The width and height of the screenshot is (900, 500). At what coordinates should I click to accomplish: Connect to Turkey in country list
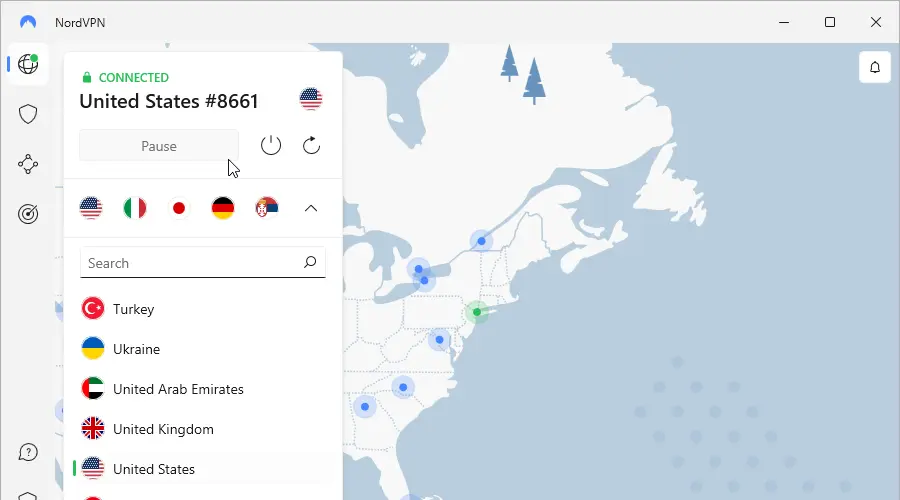pyautogui.click(x=203, y=309)
